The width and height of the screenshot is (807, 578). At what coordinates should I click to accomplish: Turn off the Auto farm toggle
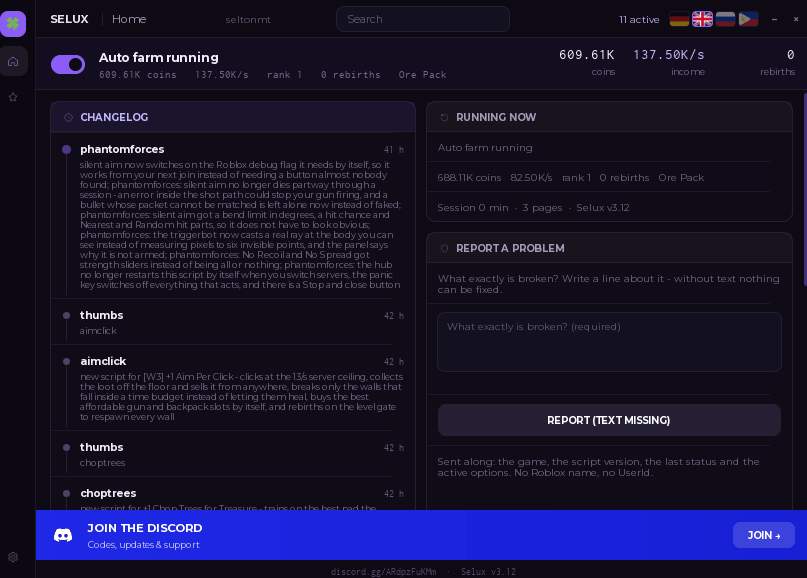(x=68, y=64)
